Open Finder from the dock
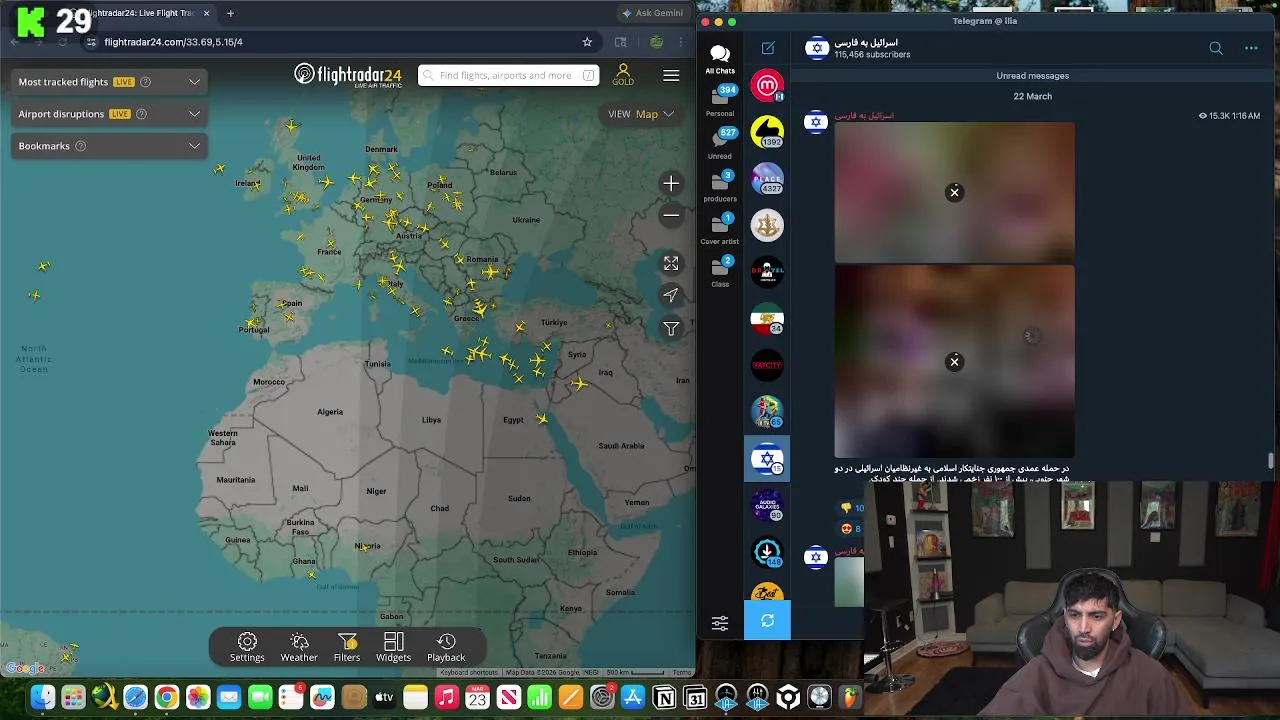Image resolution: width=1280 pixels, height=720 pixels. click(42, 697)
